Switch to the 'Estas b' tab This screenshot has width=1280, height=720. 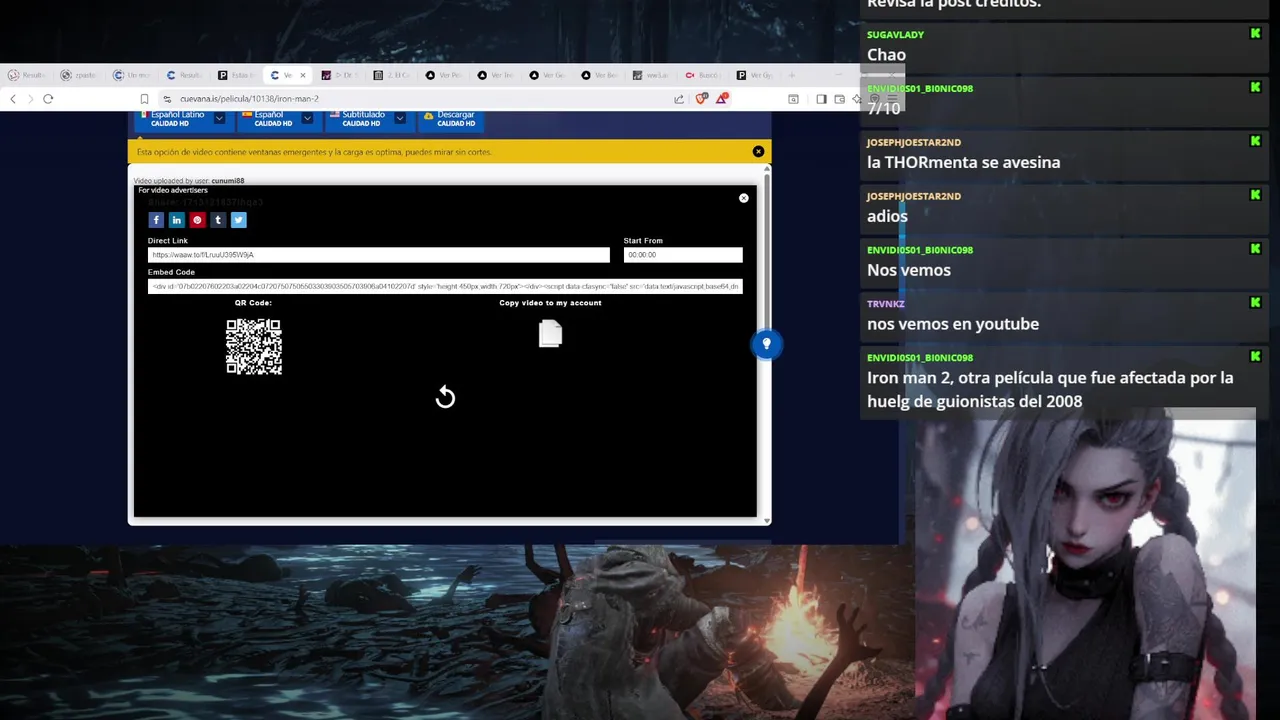(x=237, y=75)
